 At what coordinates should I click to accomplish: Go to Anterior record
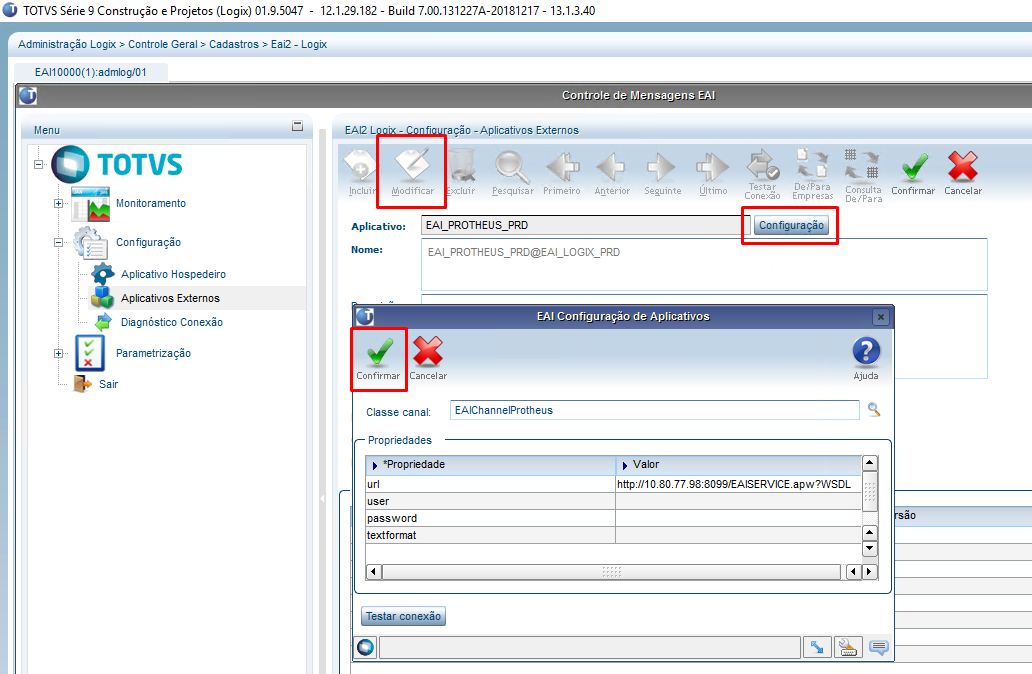click(612, 172)
